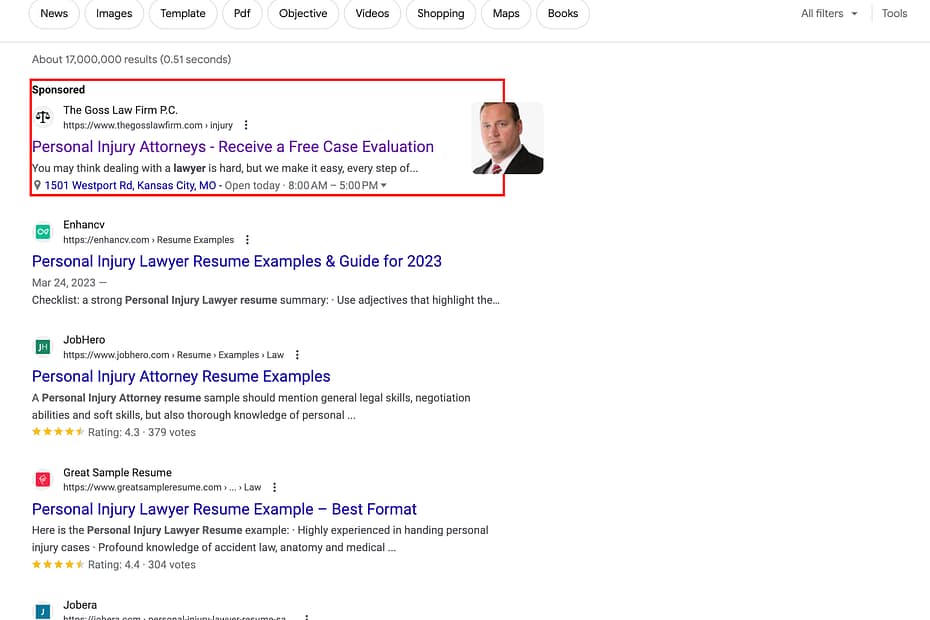Click the About 17,000,000 results text
Image resolution: width=930 pixels, height=620 pixels.
[x=132, y=59]
